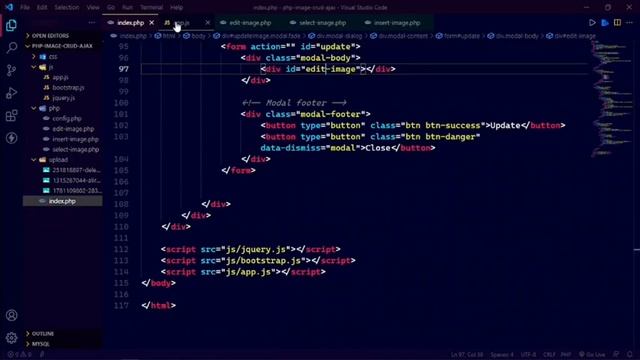Open the uploaded image starting with 251818807
This screenshot has width=640, height=360.
point(62,170)
